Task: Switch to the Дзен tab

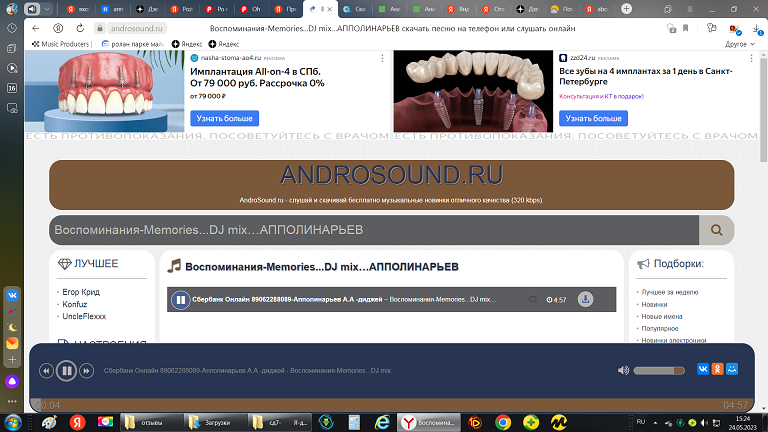Action: pos(146,9)
